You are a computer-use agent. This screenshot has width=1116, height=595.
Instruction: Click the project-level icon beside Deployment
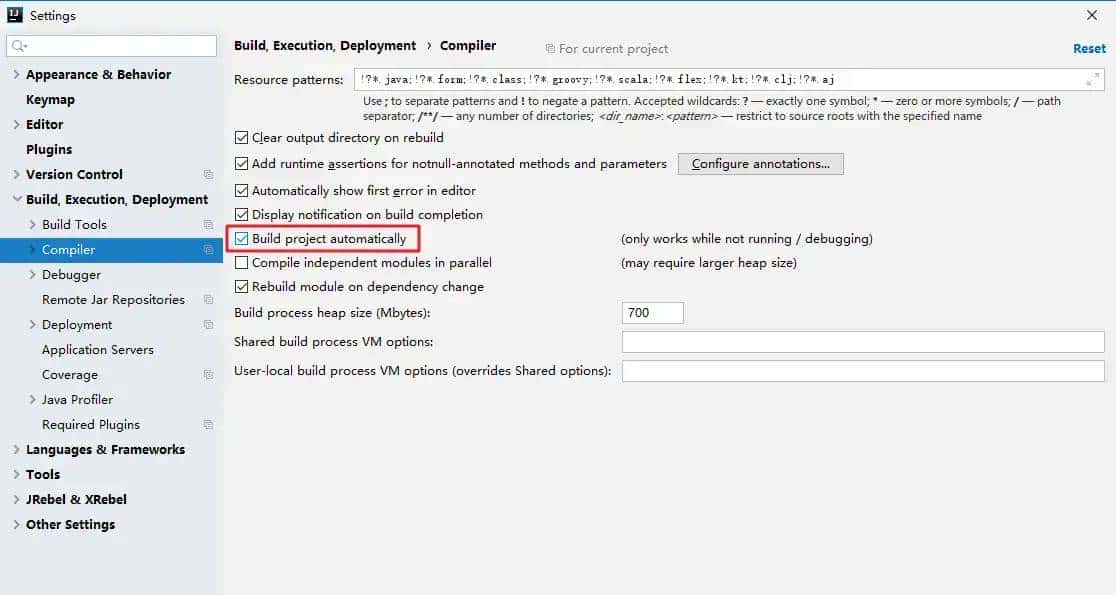(x=209, y=325)
